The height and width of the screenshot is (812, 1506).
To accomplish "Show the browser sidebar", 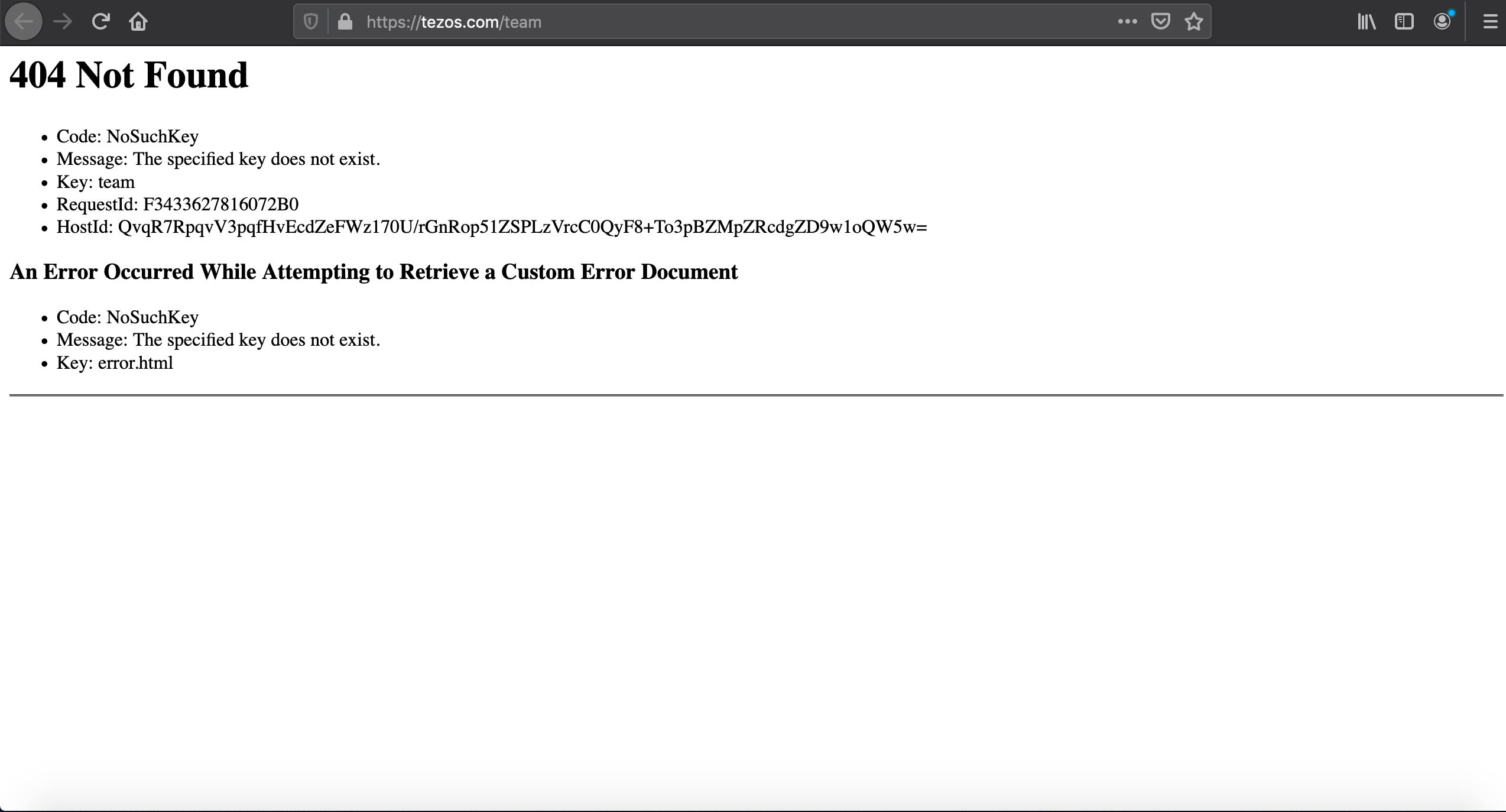I will point(1404,22).
